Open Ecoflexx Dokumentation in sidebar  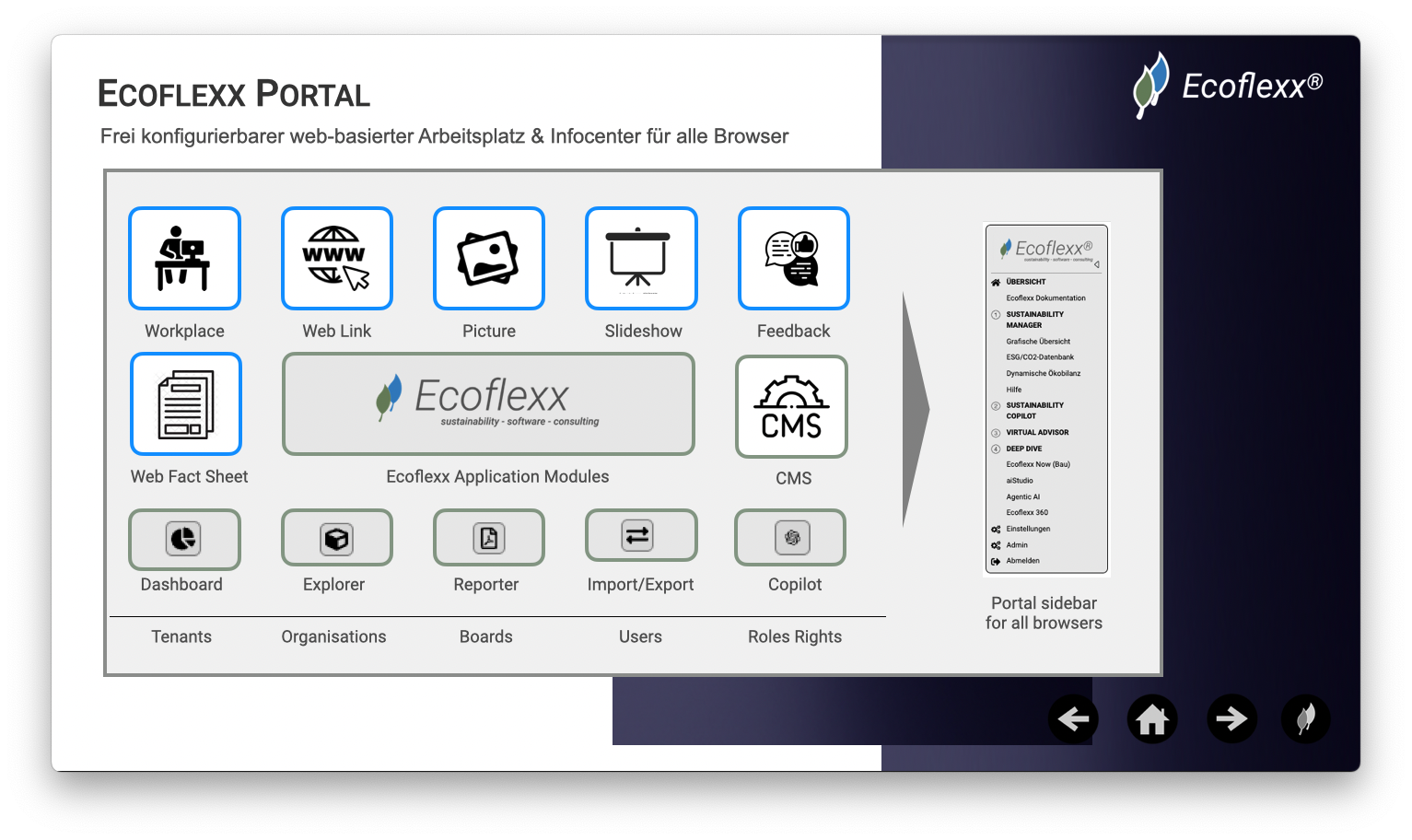(x=1046, y=298)
